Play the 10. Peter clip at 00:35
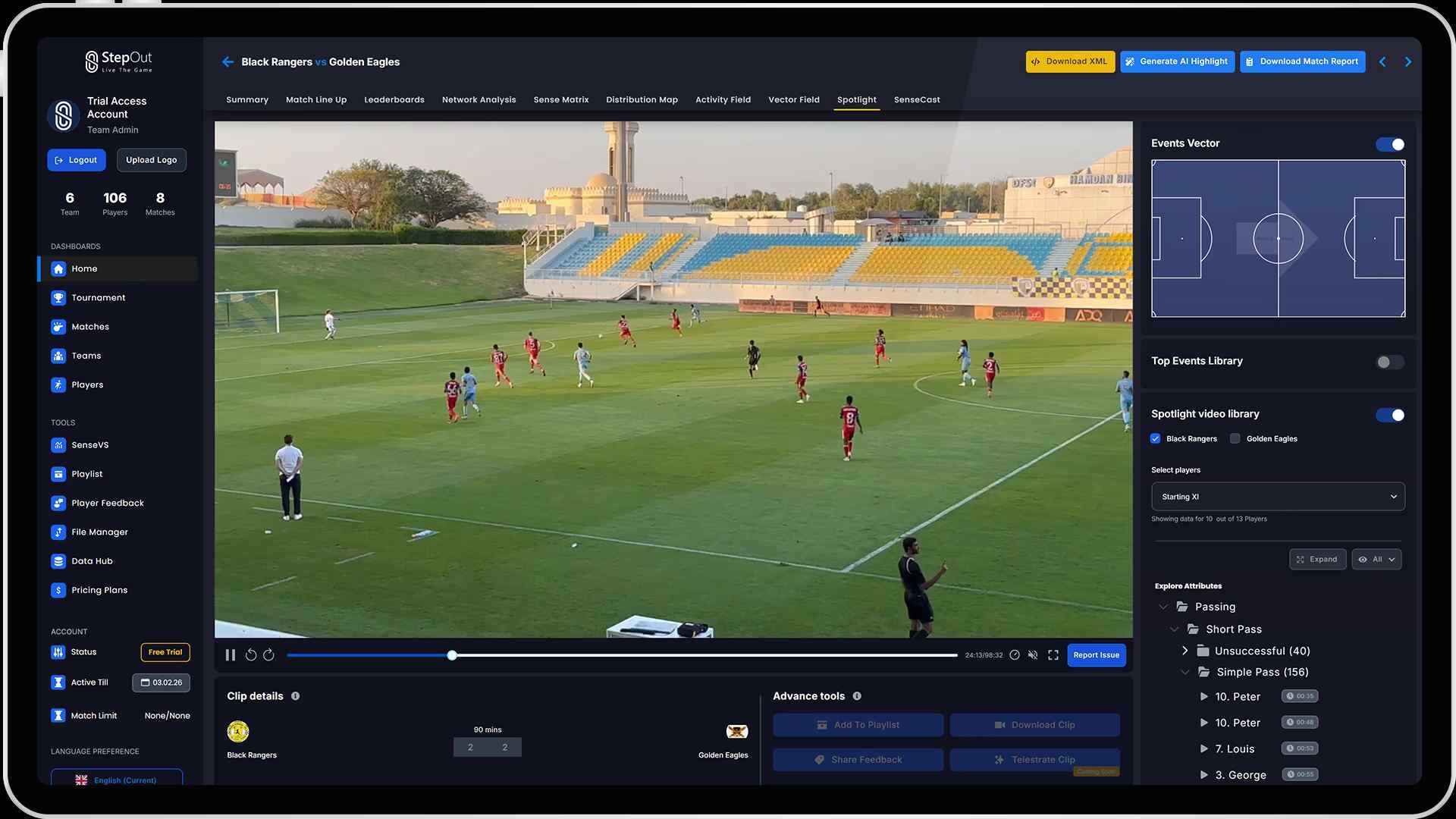This screenshot has height=819, width=1456. [1203, 697]
